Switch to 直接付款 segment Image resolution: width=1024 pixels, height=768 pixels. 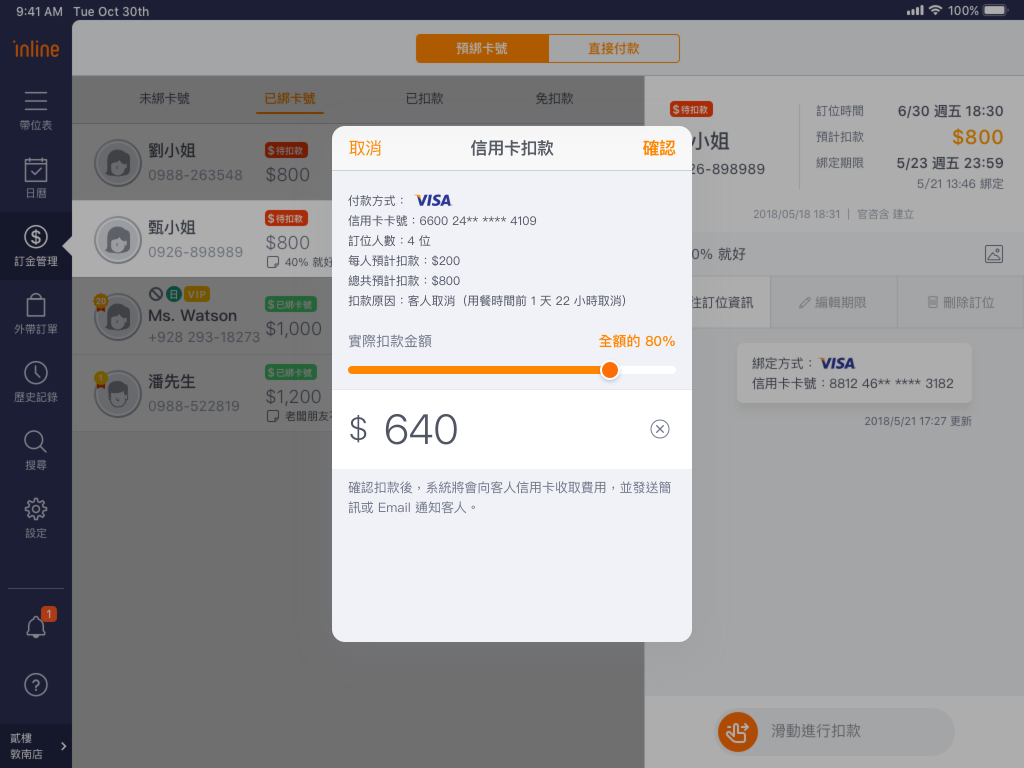pos(614,48)
